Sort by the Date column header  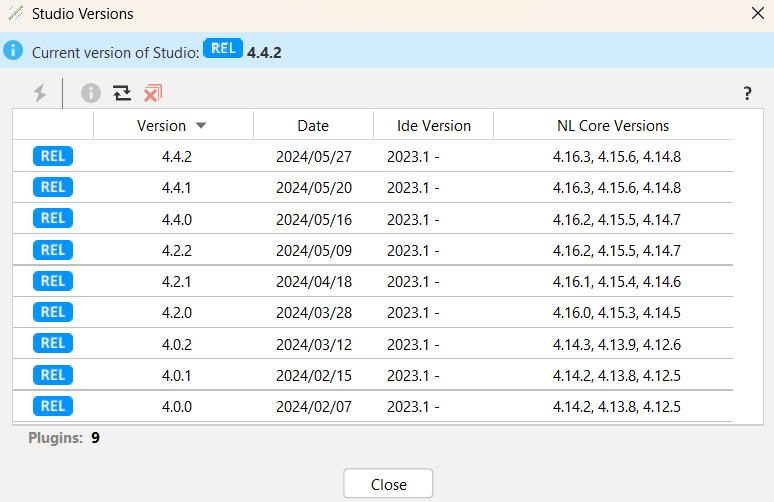point(313,126)
